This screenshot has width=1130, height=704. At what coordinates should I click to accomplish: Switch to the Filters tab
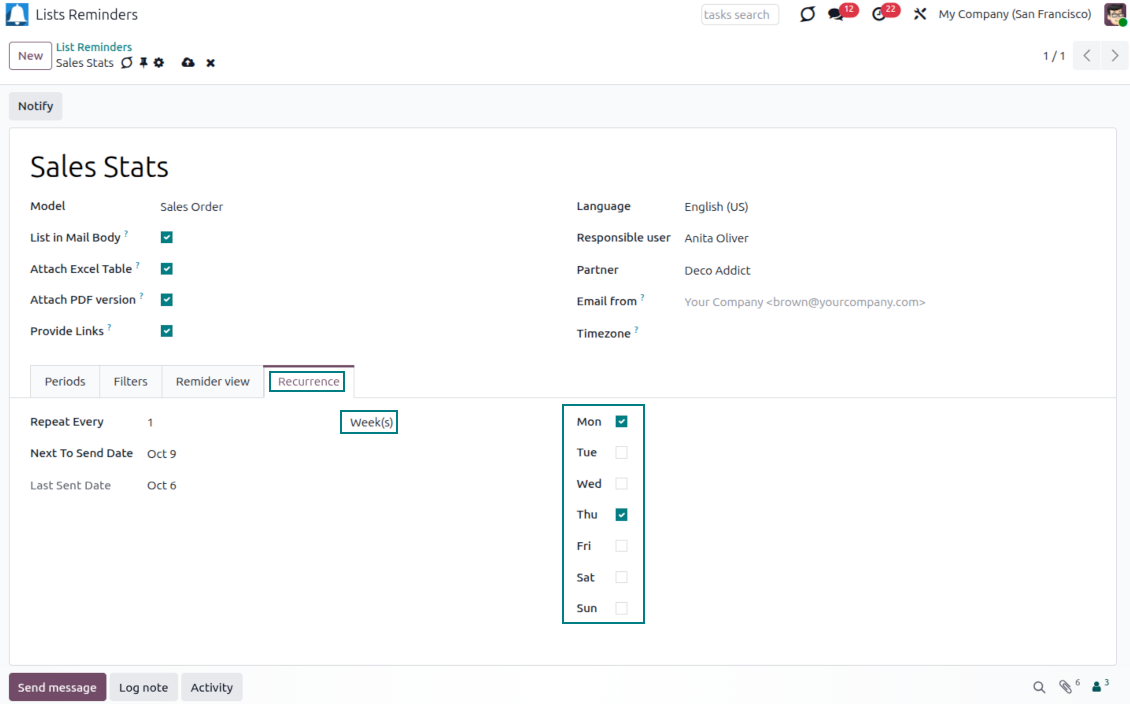click(x=130, y=382)
